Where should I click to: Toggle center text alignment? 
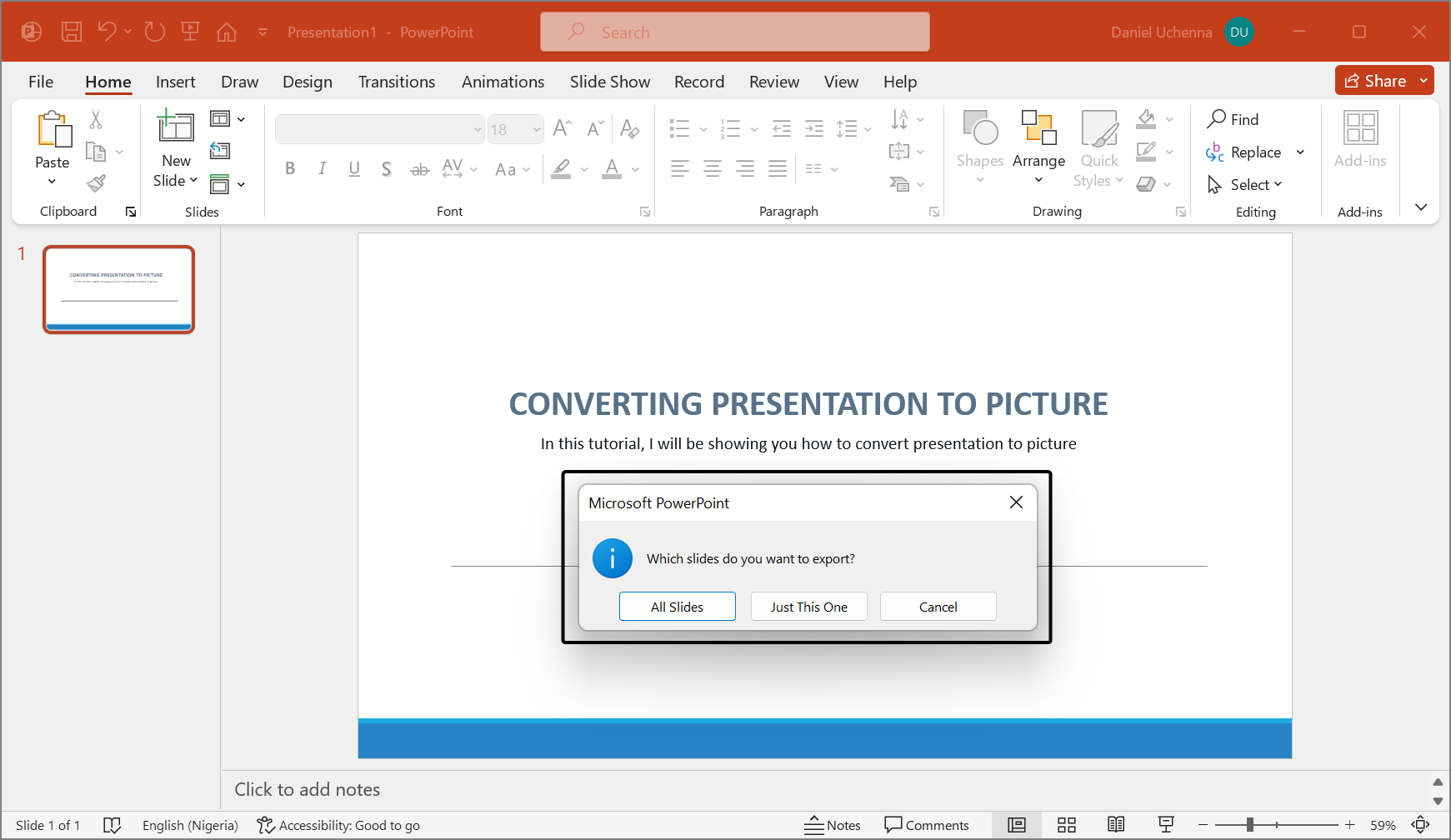tap(712, 168)
